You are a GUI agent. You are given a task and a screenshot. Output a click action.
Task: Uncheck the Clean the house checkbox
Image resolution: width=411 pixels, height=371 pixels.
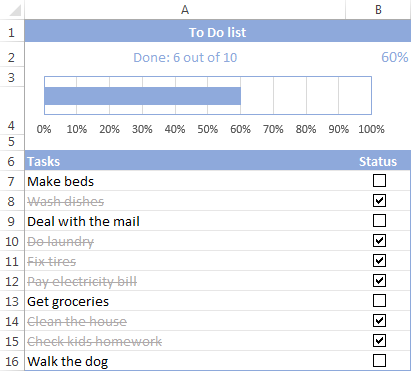coord(379,321)
